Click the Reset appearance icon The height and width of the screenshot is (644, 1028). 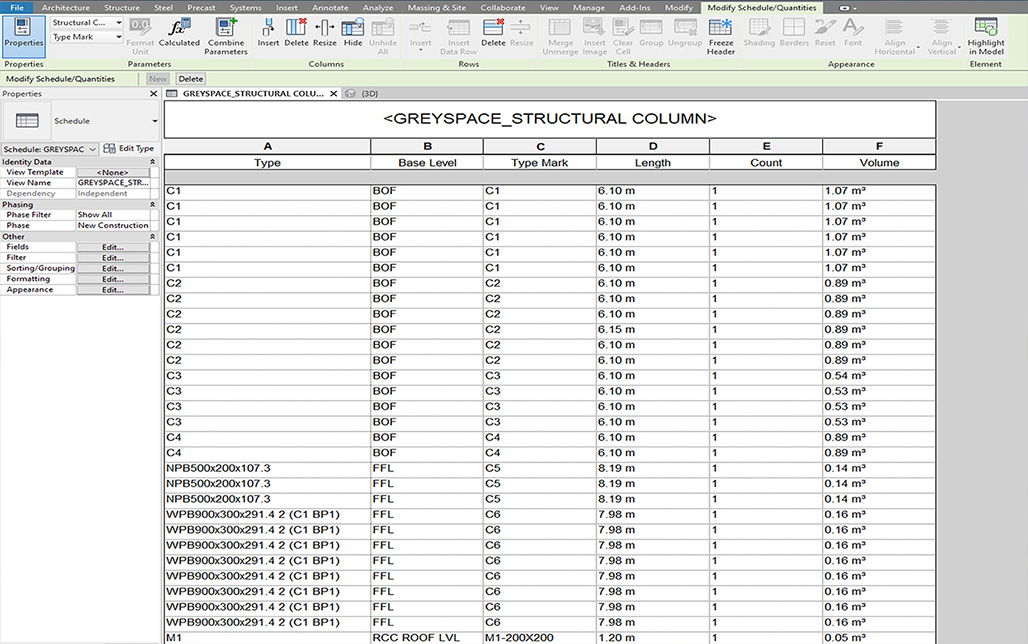[825, 33]
